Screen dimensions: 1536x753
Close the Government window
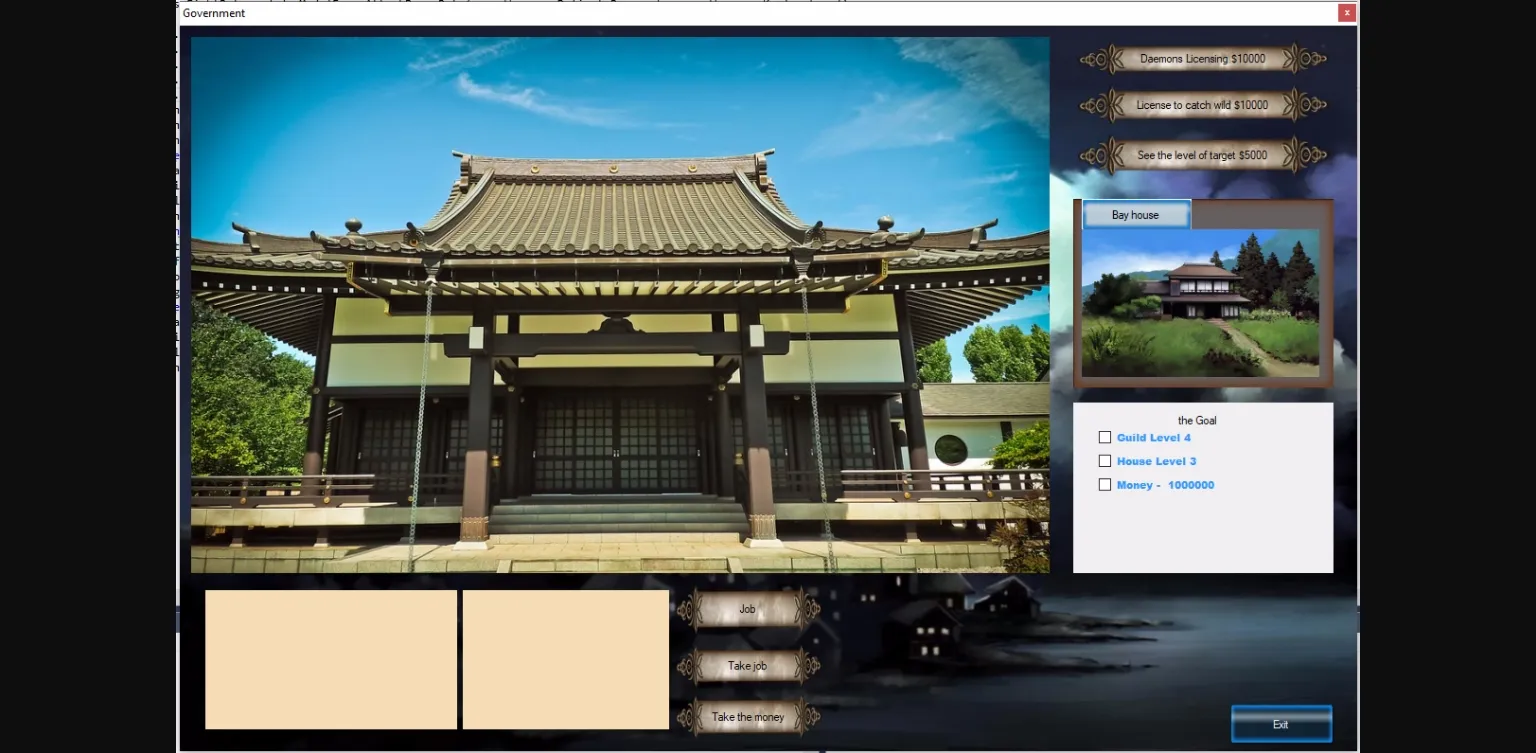(1347, 13)
